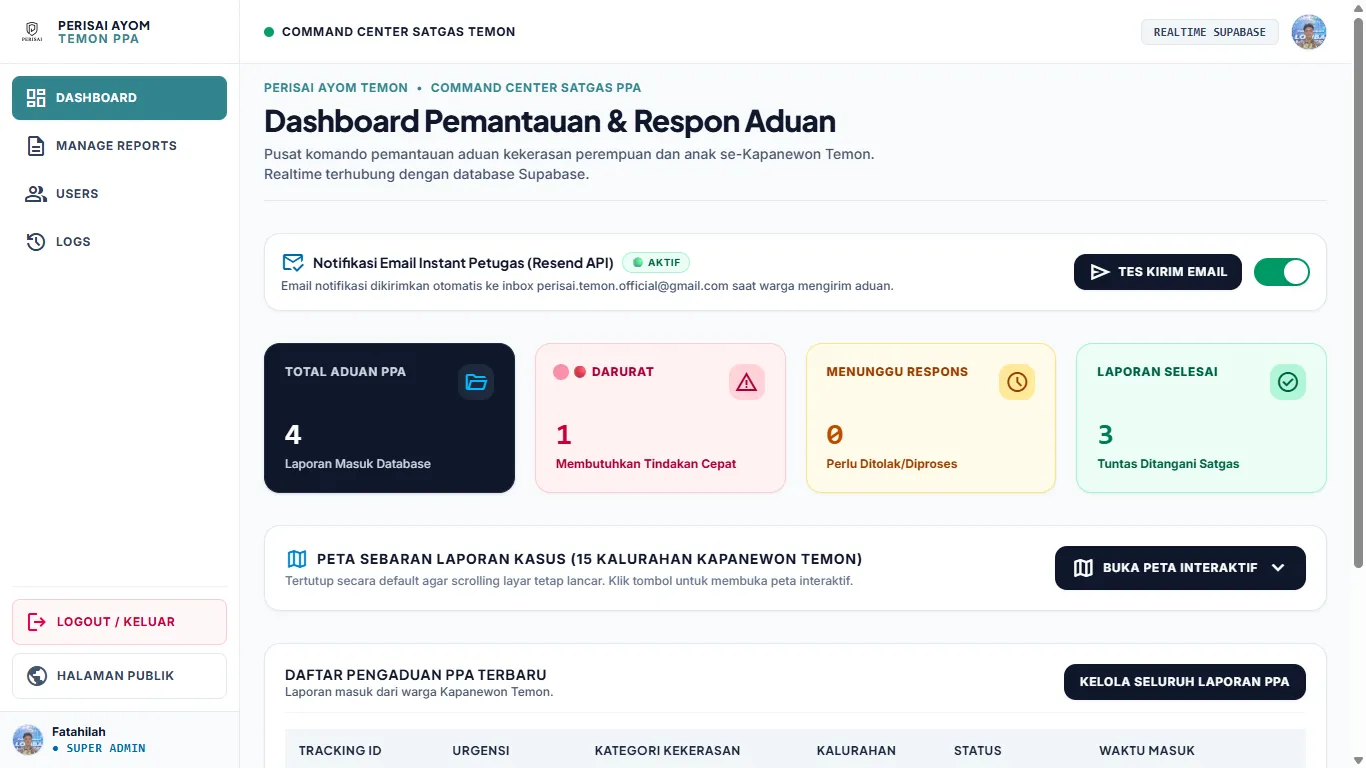Click the Urgensi column header

(x=481, y=751)
